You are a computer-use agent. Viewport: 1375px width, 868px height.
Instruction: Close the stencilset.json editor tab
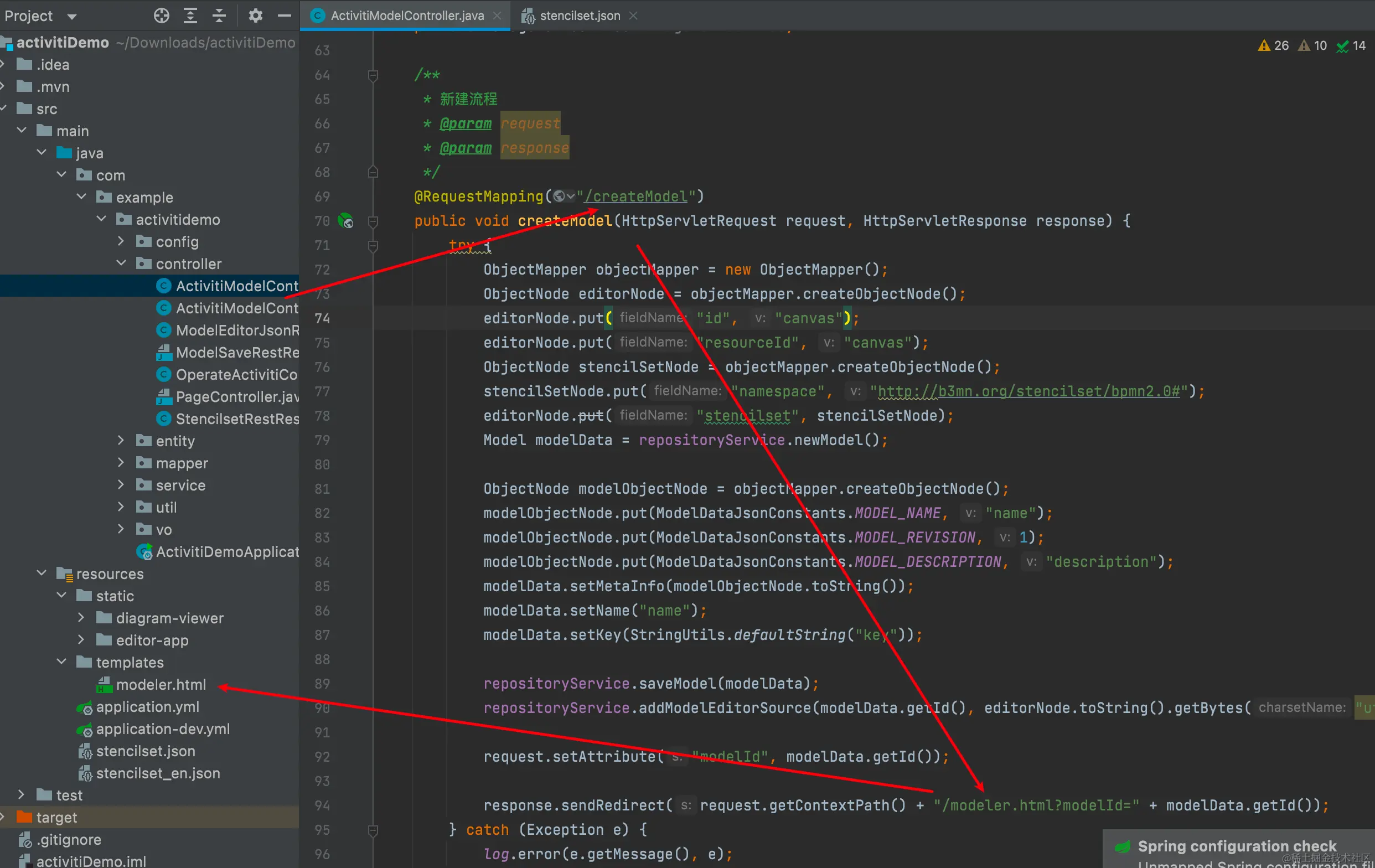click(633, 15)
